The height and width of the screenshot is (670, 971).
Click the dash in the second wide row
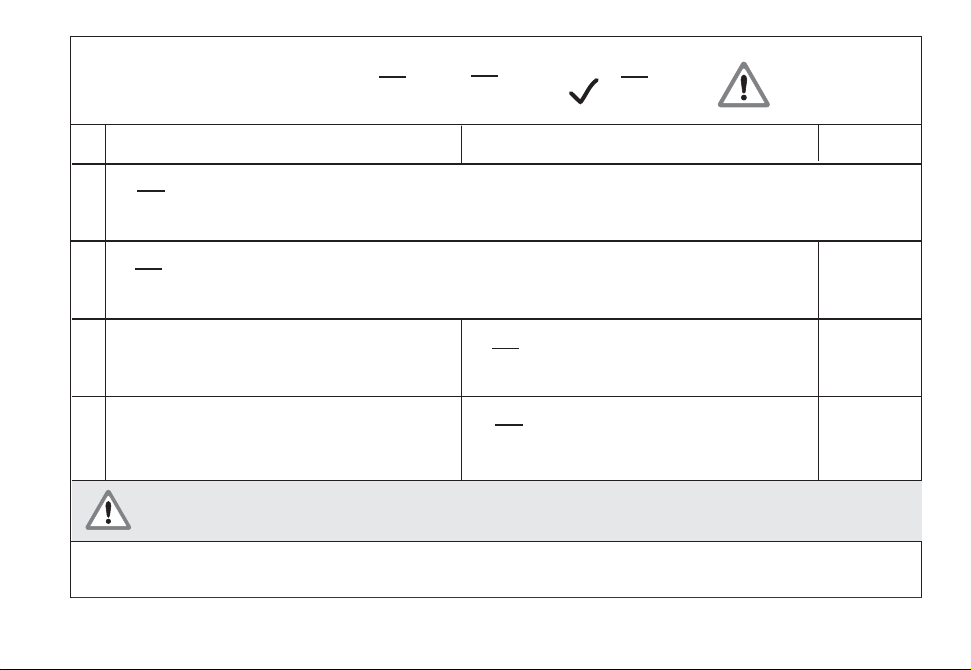(148, 269)
